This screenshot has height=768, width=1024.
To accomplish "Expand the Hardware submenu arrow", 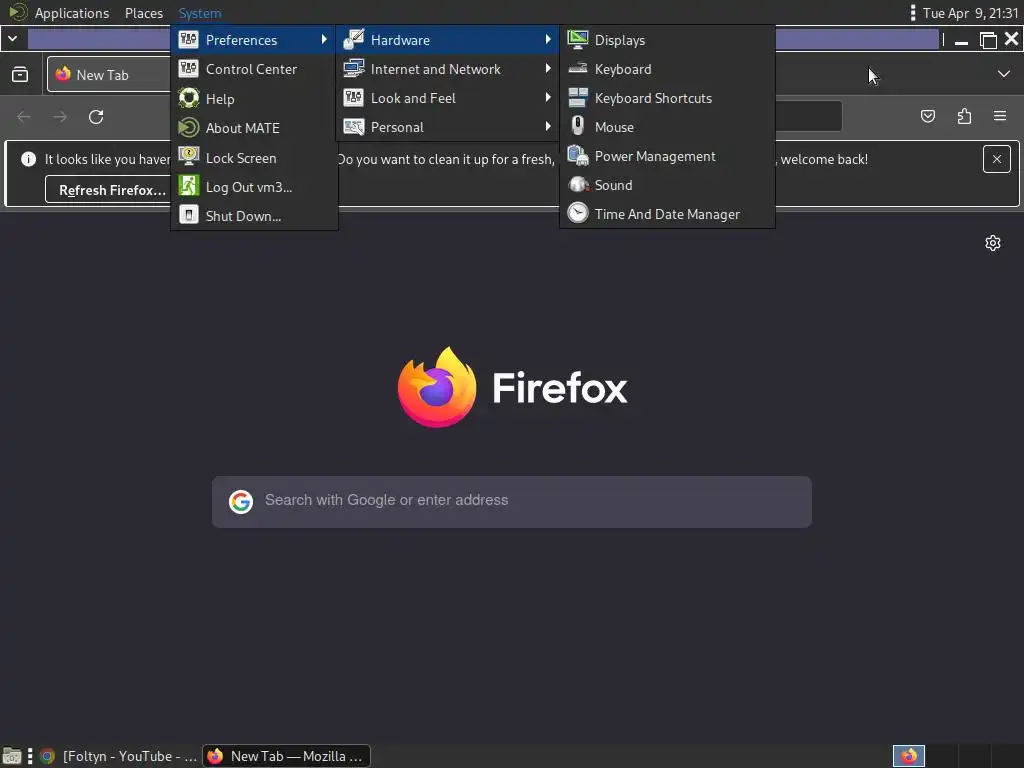I will [x=548, y=40].
